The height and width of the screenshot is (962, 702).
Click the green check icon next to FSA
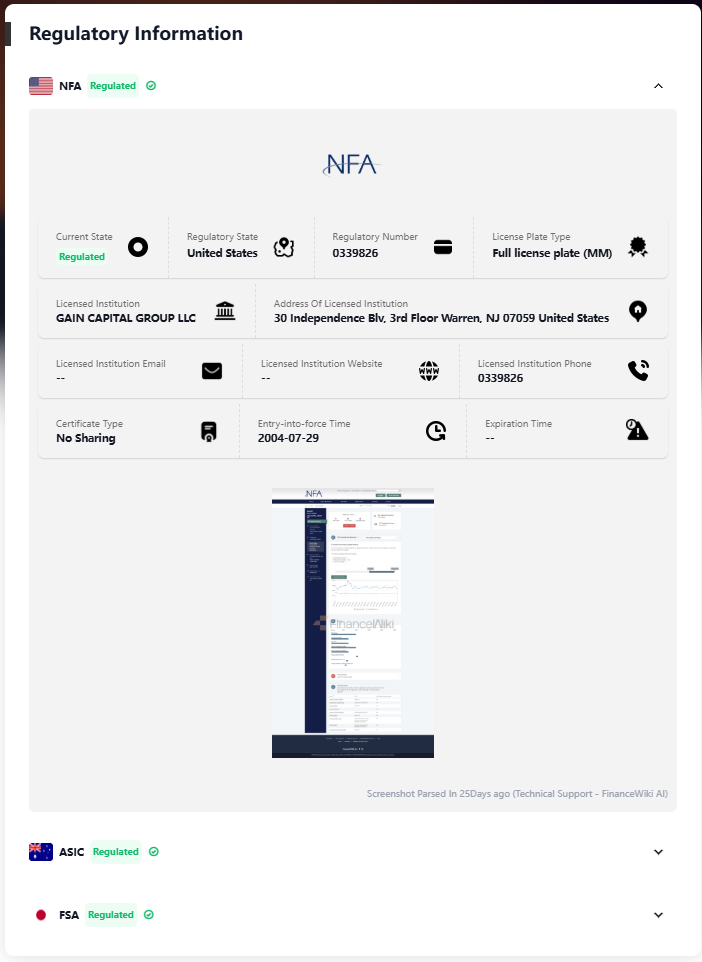tap(148, 915)
